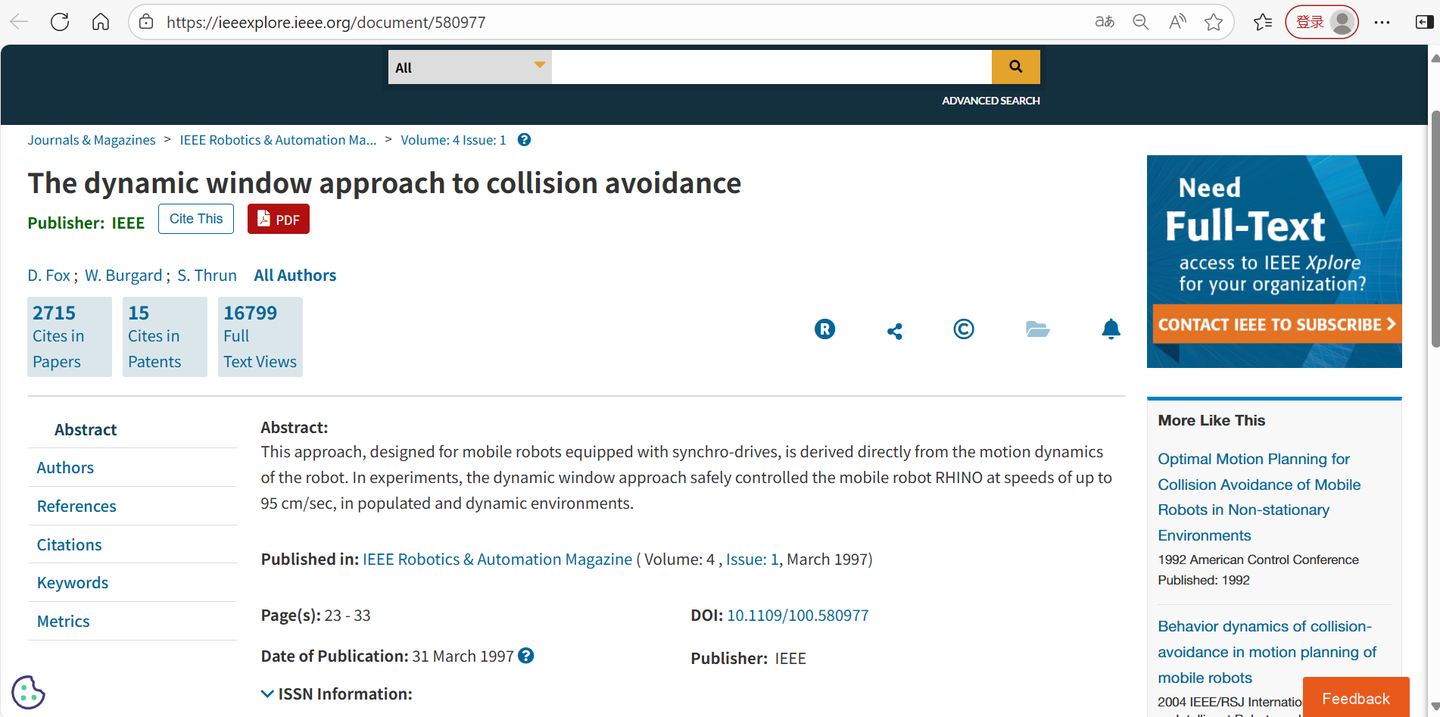
Task: Click the browser back arrow
Action: coord(19,22)
